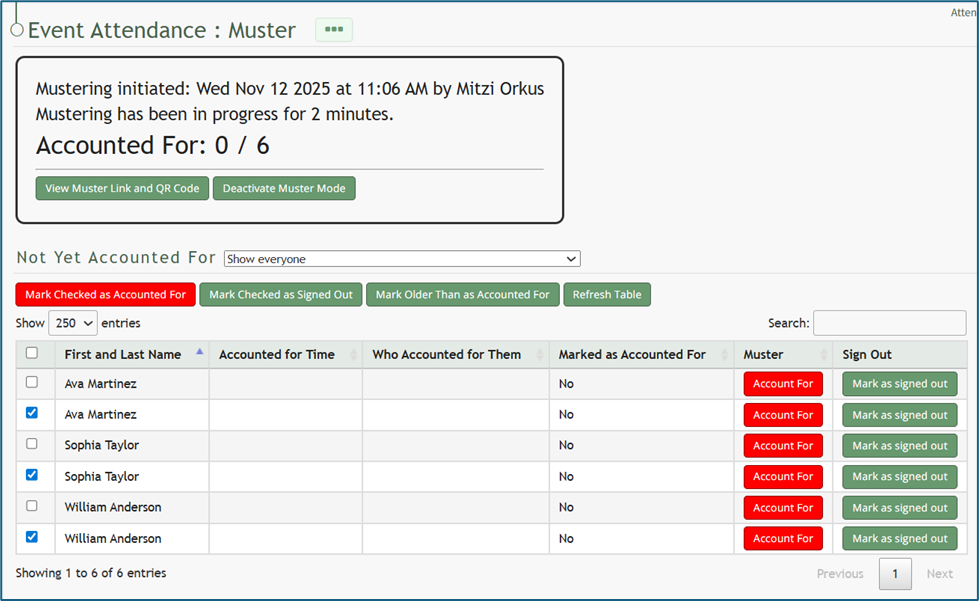The width and height of the screenshot is (979, 601).
Task: Click sort icon in Who Accounted for Them header
Action: (540, 354)
